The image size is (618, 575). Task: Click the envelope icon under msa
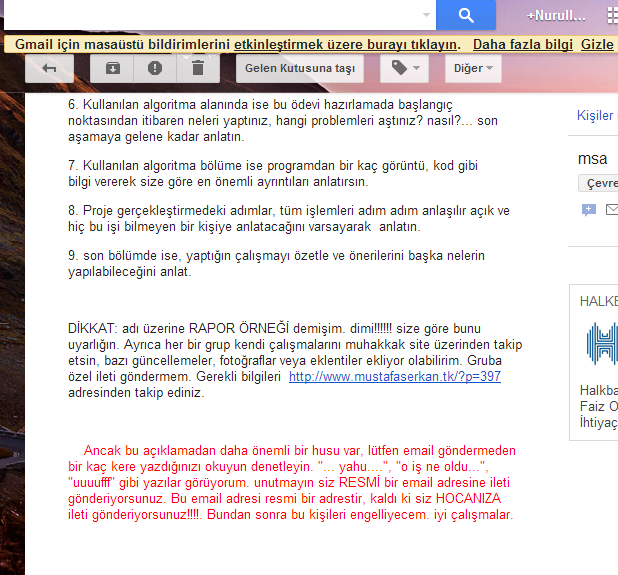tap(612, 210)
